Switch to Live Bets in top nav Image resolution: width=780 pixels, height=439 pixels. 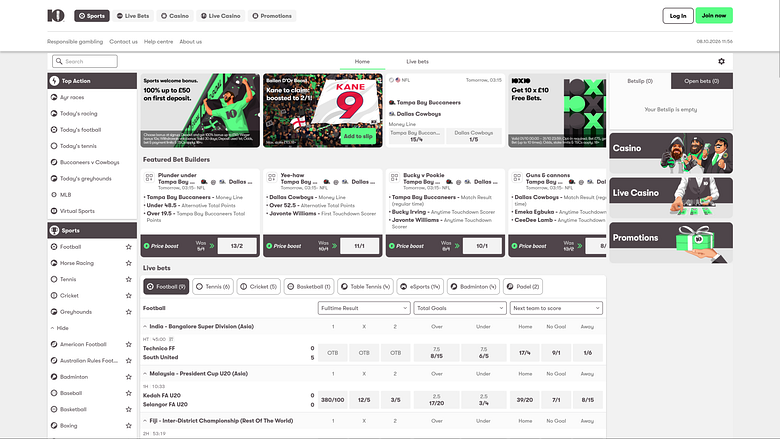pos(133,16)
